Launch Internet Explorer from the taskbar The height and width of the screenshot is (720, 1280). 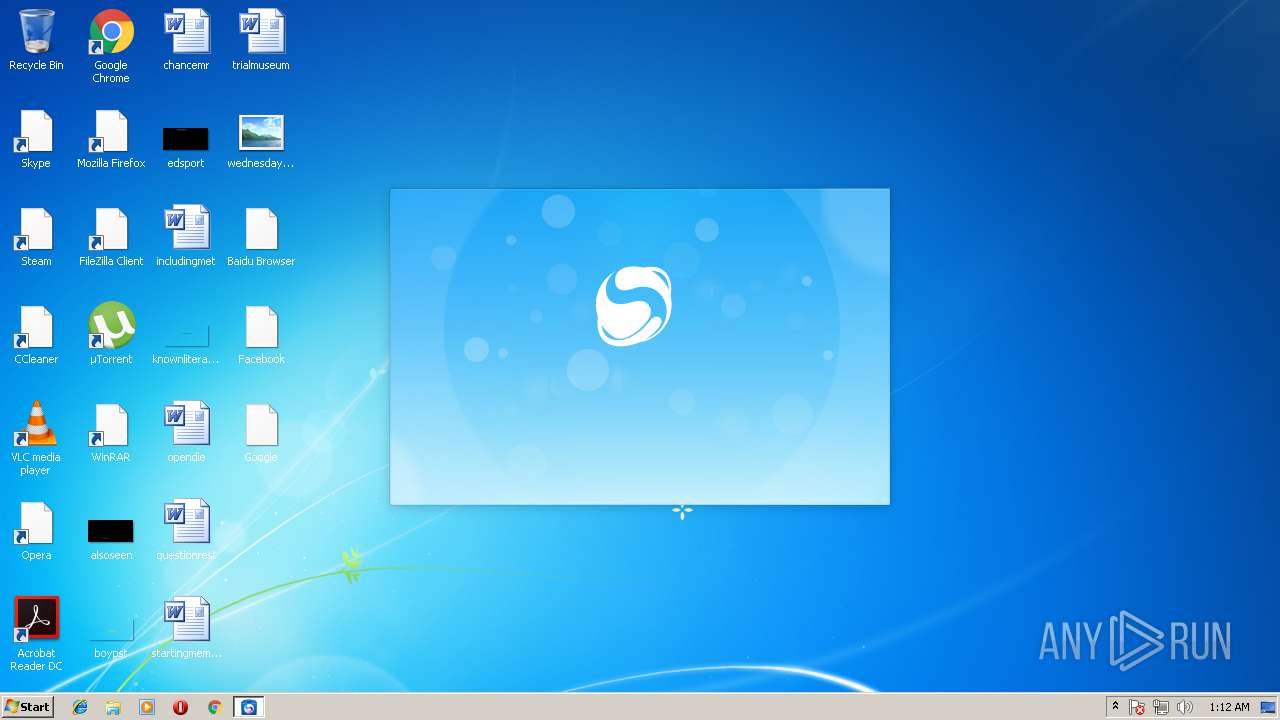point(80,707)
